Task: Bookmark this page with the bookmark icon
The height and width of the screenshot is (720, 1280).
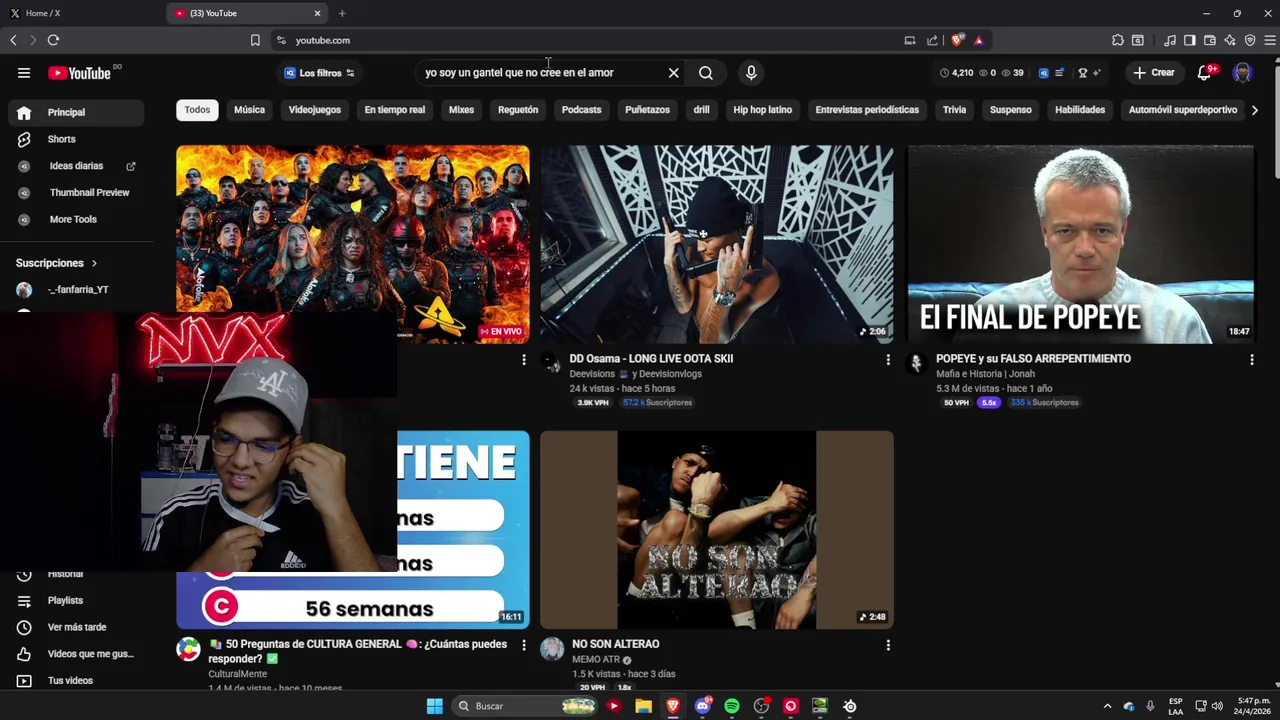Action: (x=255, y=40)
